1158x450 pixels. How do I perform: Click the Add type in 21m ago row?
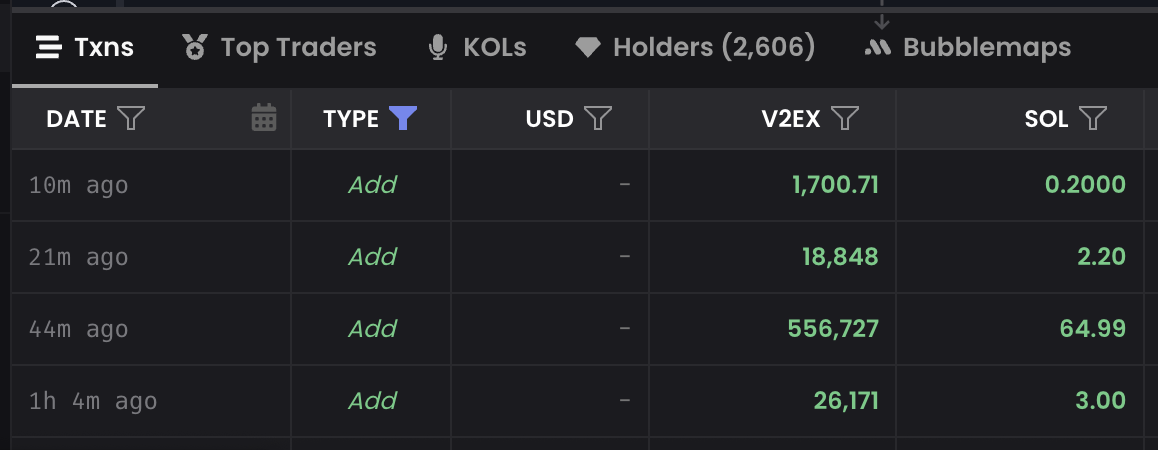point(372,257)
